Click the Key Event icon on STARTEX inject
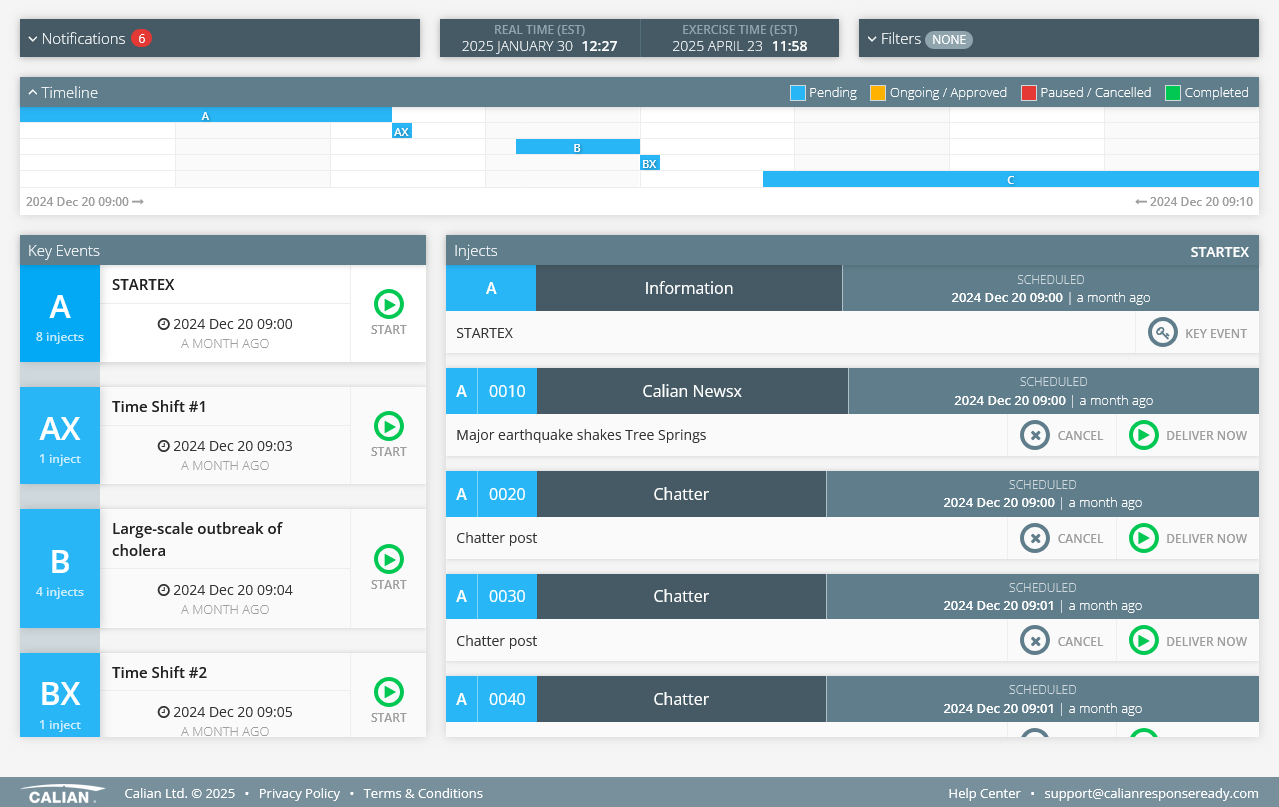Viewport: 1279px width, 807px height. coord(1162,333)
